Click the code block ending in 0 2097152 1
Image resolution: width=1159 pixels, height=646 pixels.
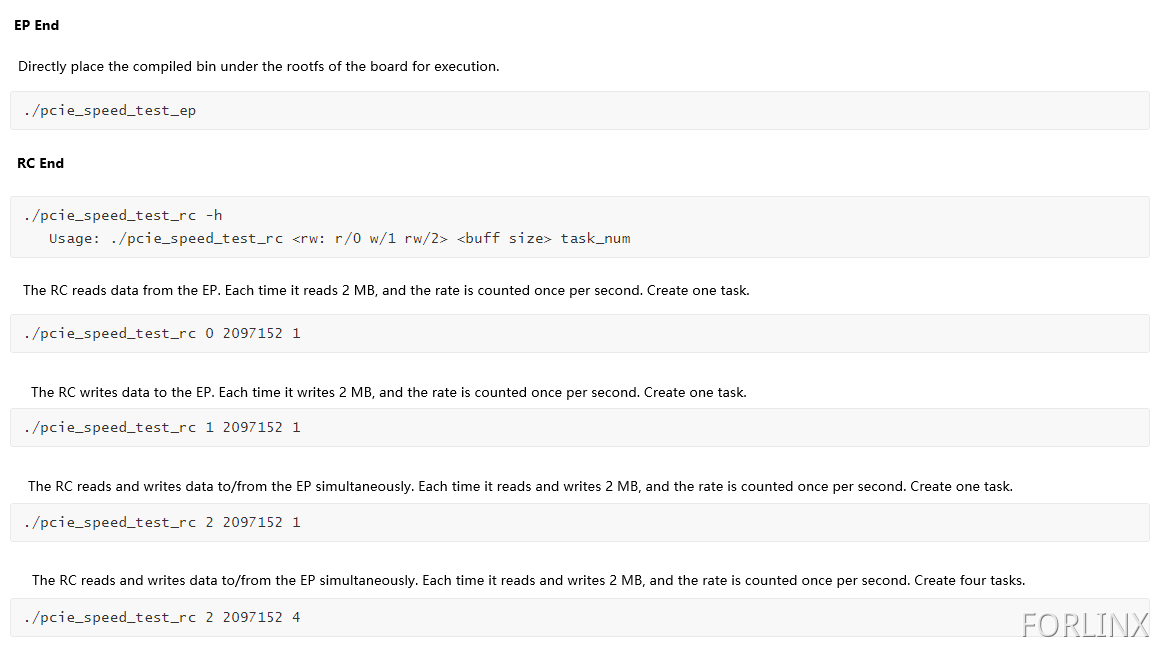click(580, 333)
